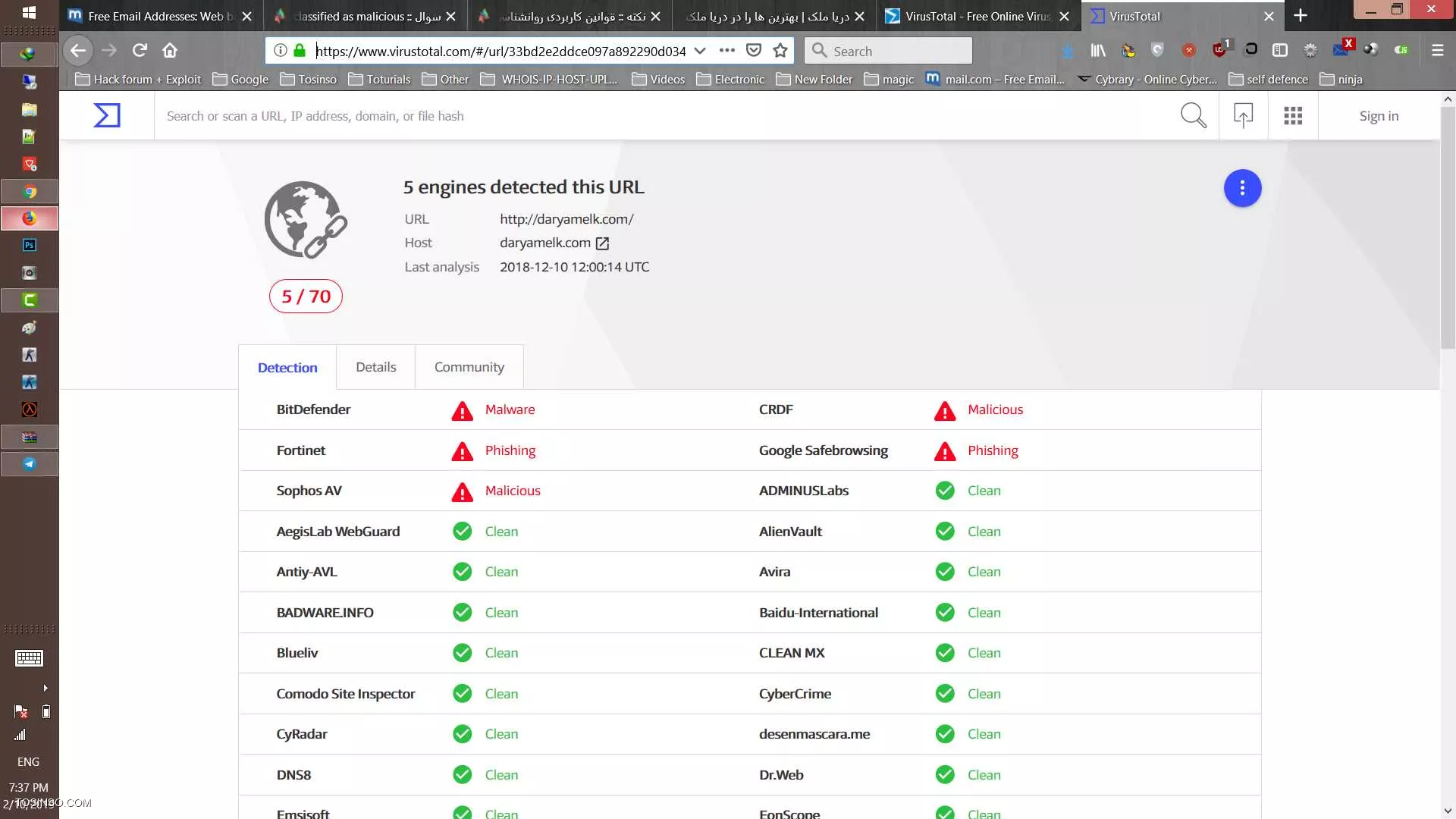
Task: Open Photoshop from the taskbar
Action: 29,245
